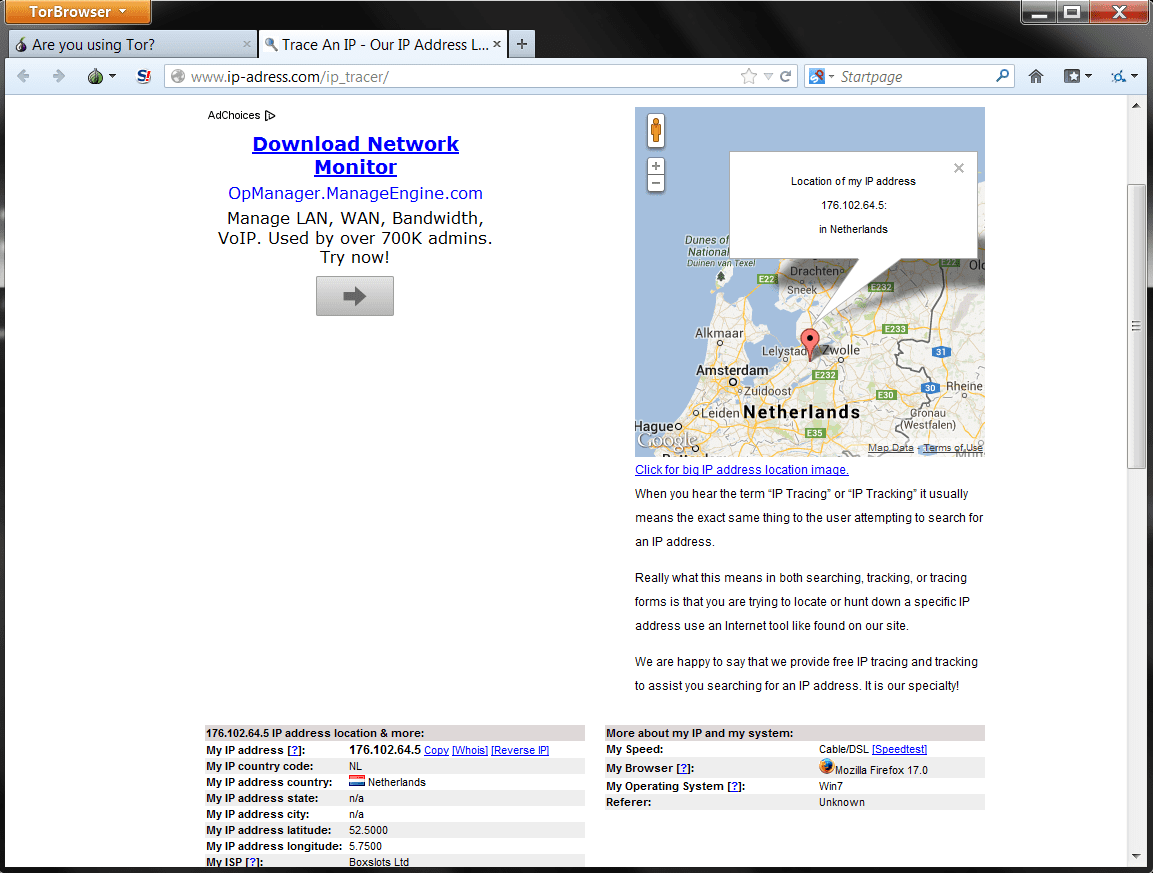1153x873 pixels.
Task: Bookmark this page with the star
Action: (x=749, y=76)
